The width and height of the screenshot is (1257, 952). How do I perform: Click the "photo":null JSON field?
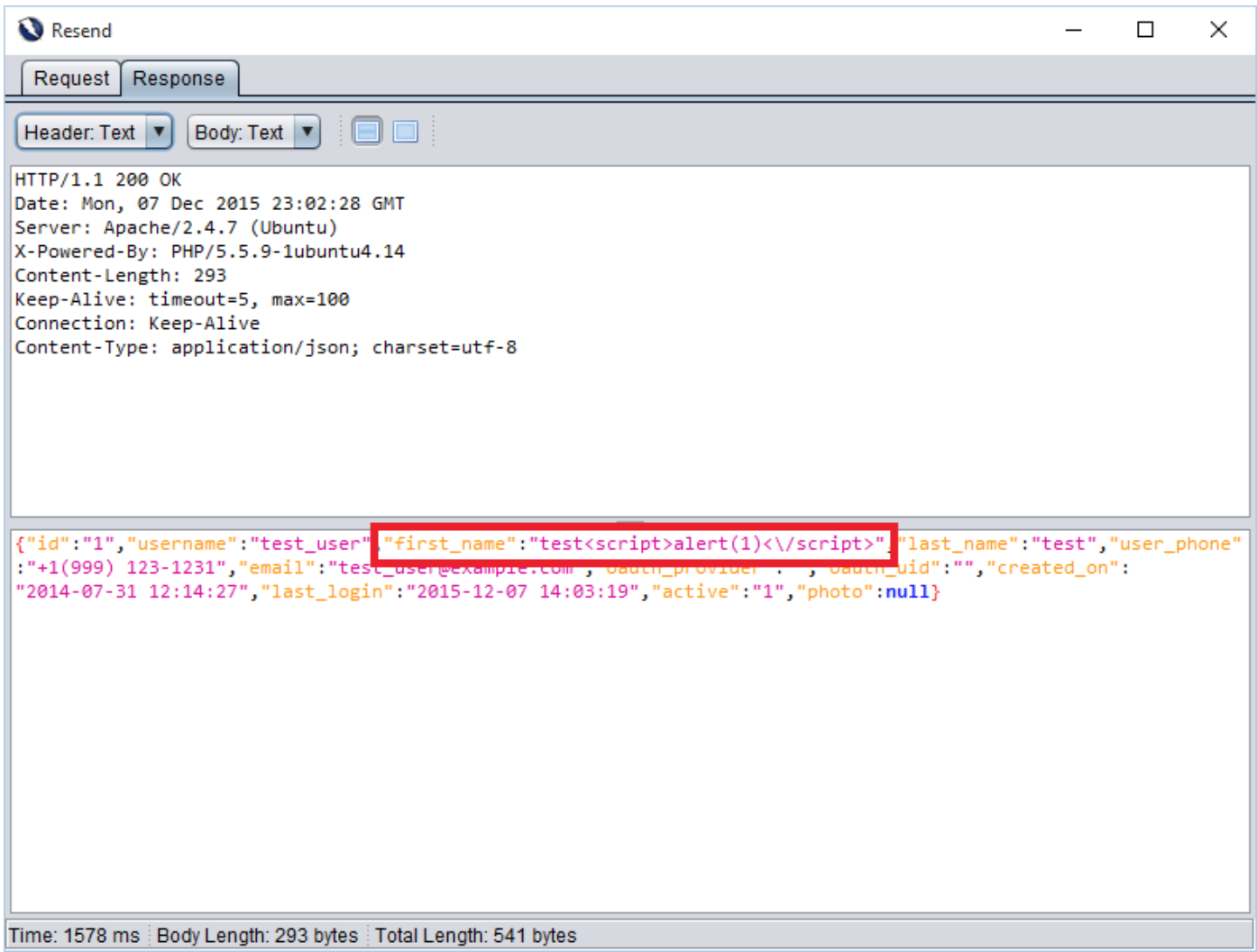click(x=863, y=591)
